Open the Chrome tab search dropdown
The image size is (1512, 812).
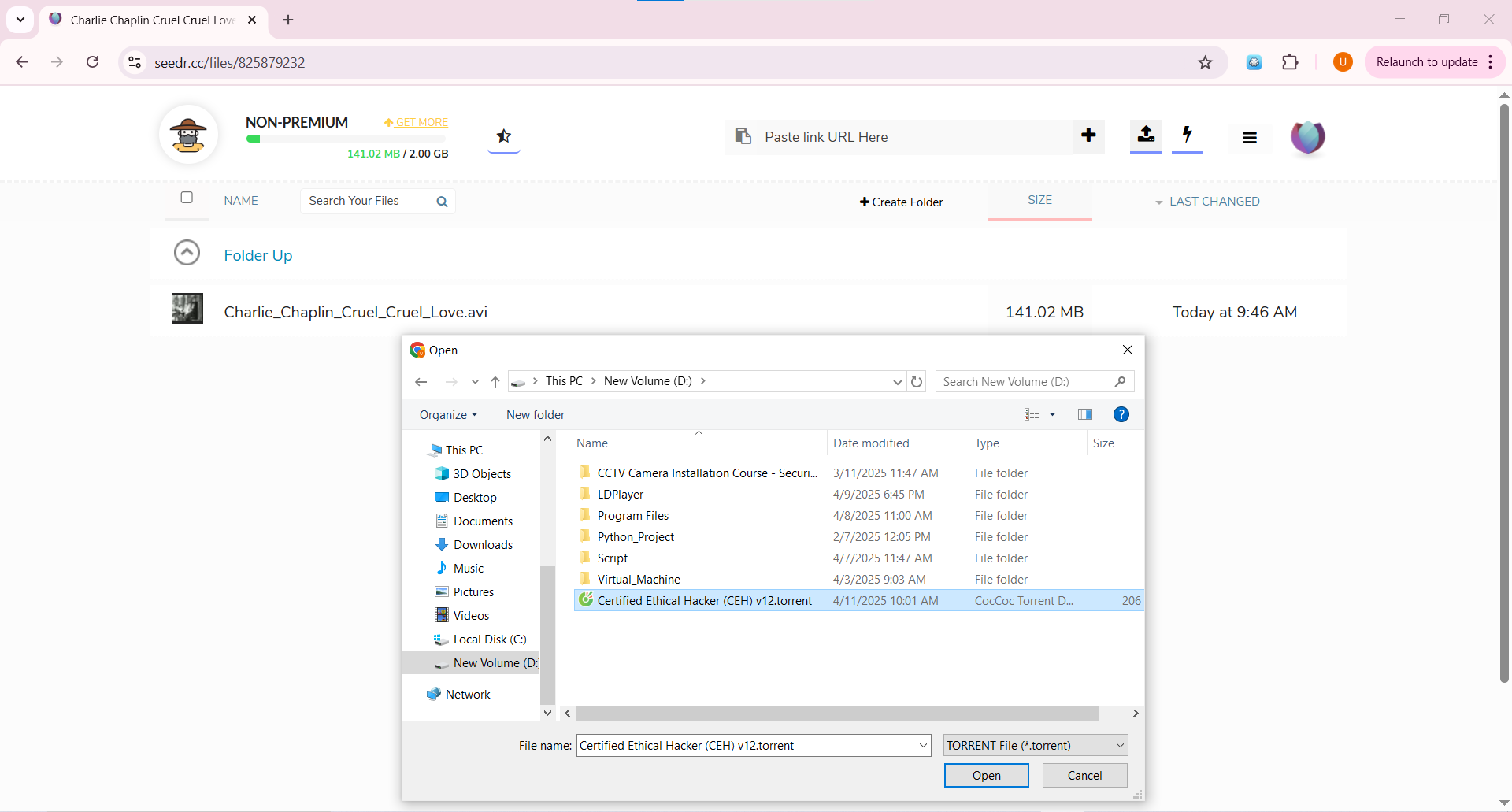pos(20,20)
